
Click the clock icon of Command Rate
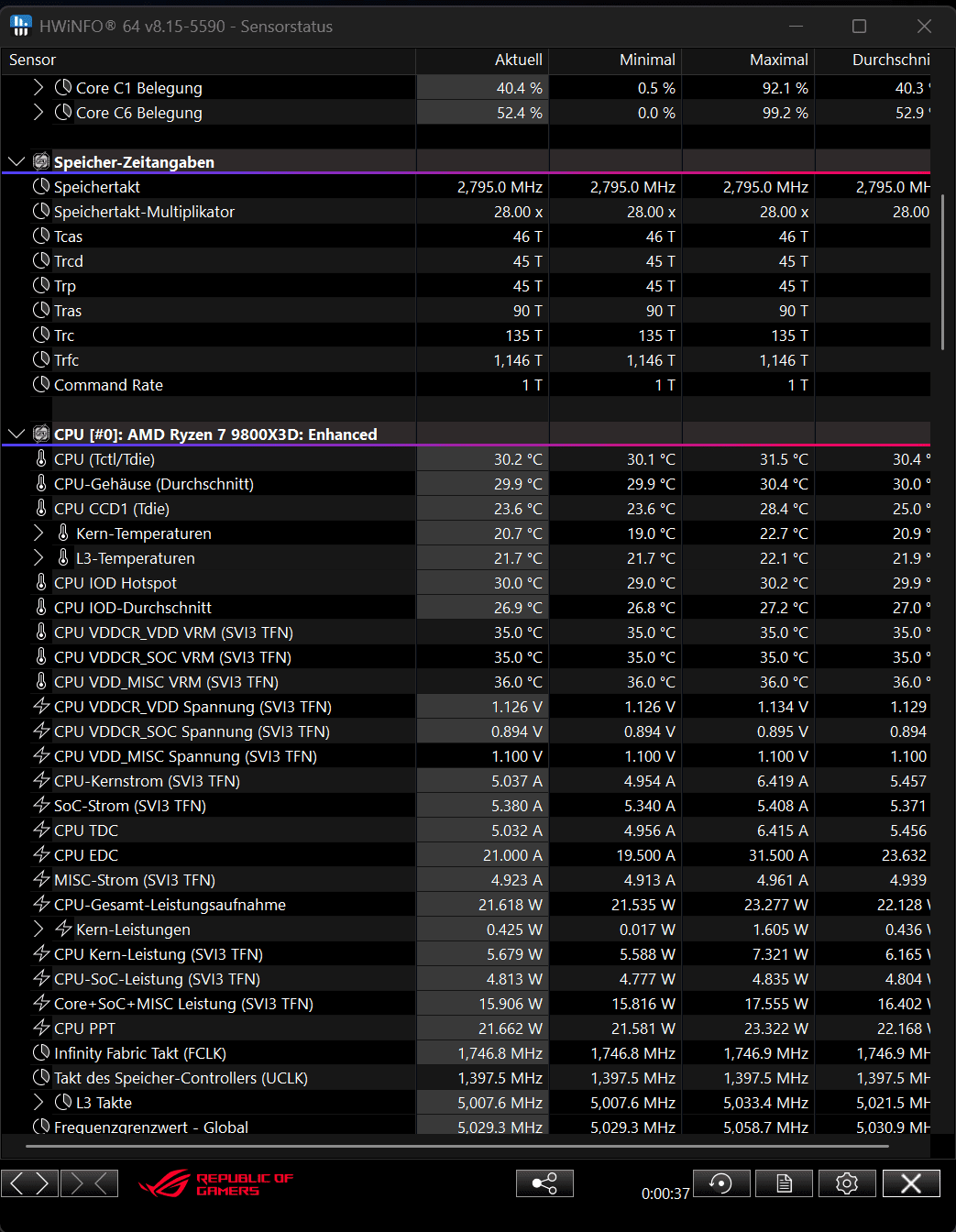point(41,384)
